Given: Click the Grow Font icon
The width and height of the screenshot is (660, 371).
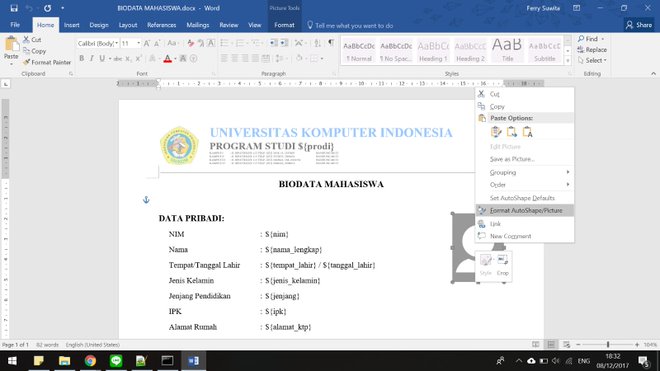Looking at the screenshot, I should (147, 43).
